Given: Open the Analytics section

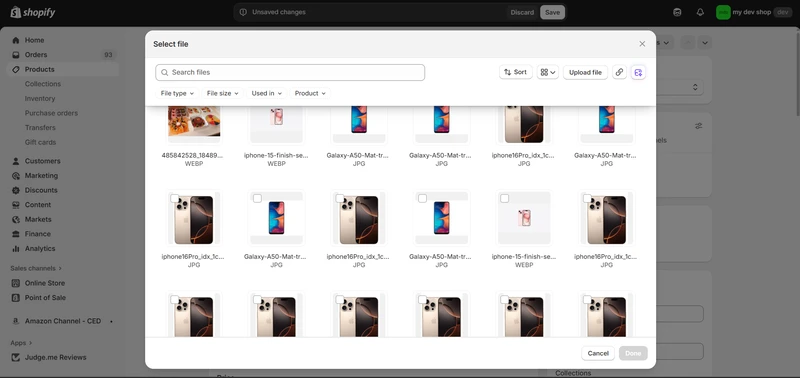Looking at the screenshot, I should point(40,248).
